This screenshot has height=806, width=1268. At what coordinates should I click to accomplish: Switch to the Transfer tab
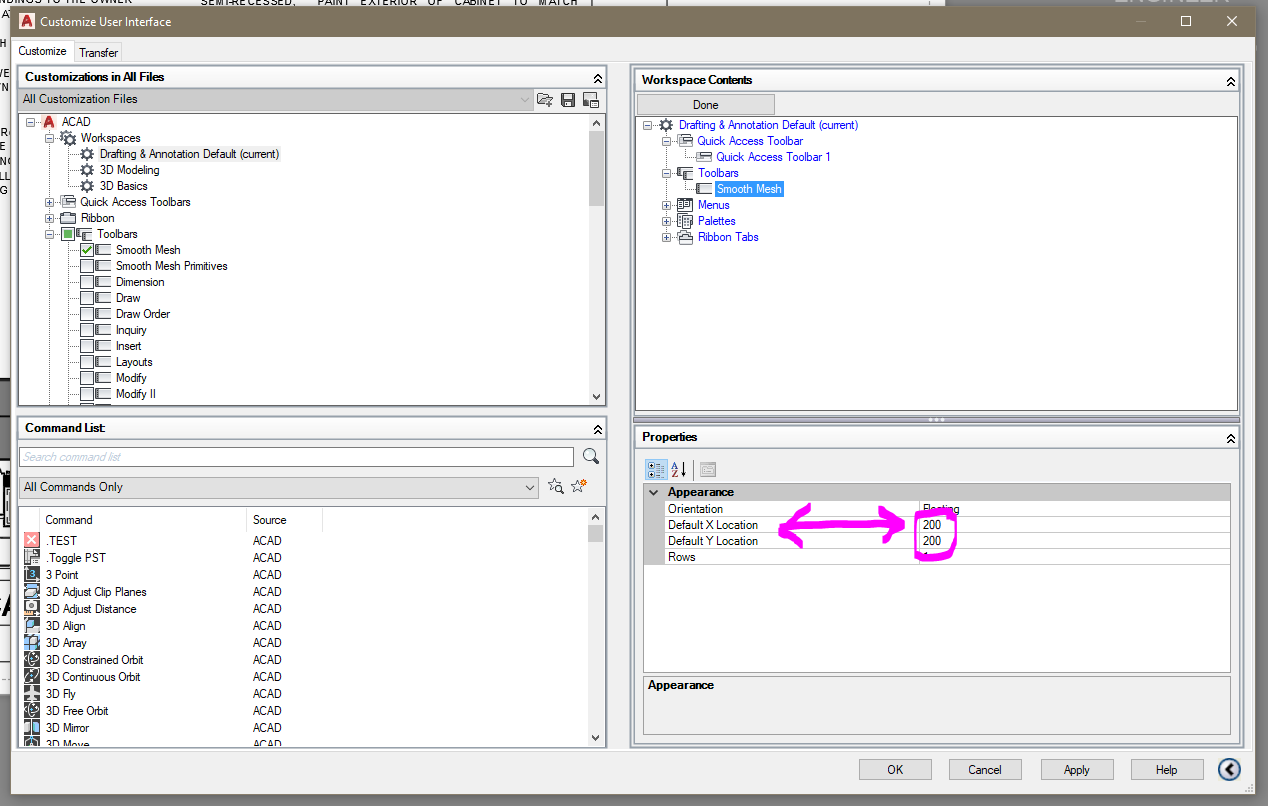point(97,51)
